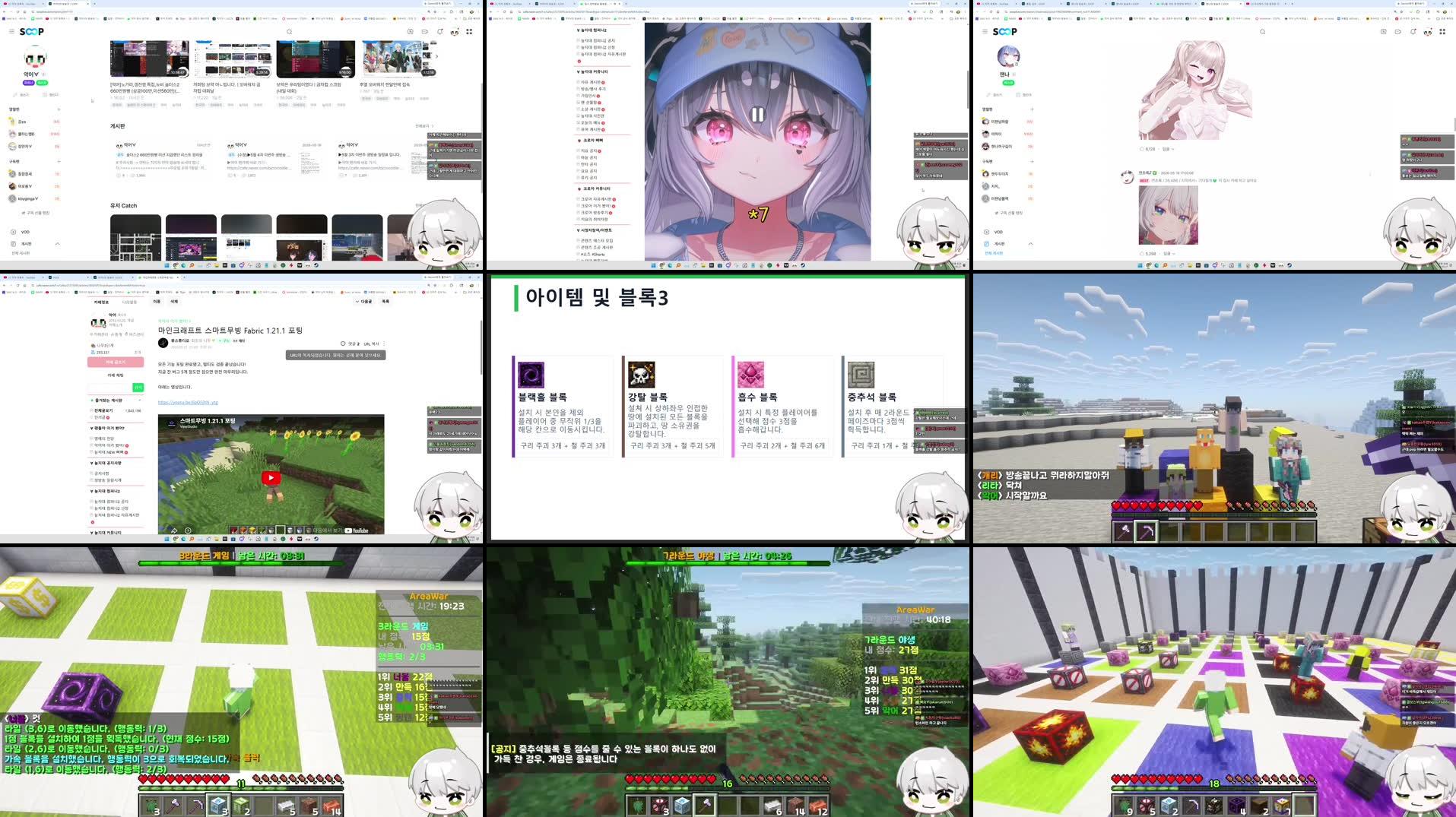
Task: Expand 답글 under 6,128 likes post
Action: pyautogui.click(x=1167, y=149)
